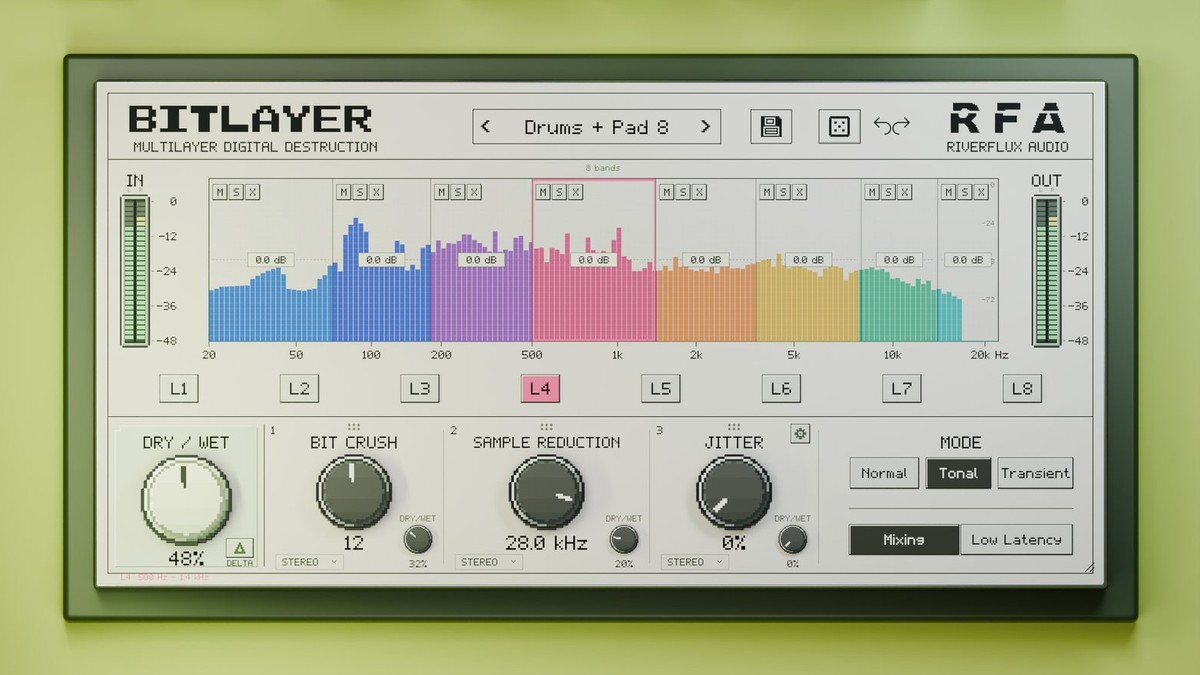Open Sample Reduction STEREO dropdown
Viewport: 1200px width, 675px height.
tap(489, 562)
